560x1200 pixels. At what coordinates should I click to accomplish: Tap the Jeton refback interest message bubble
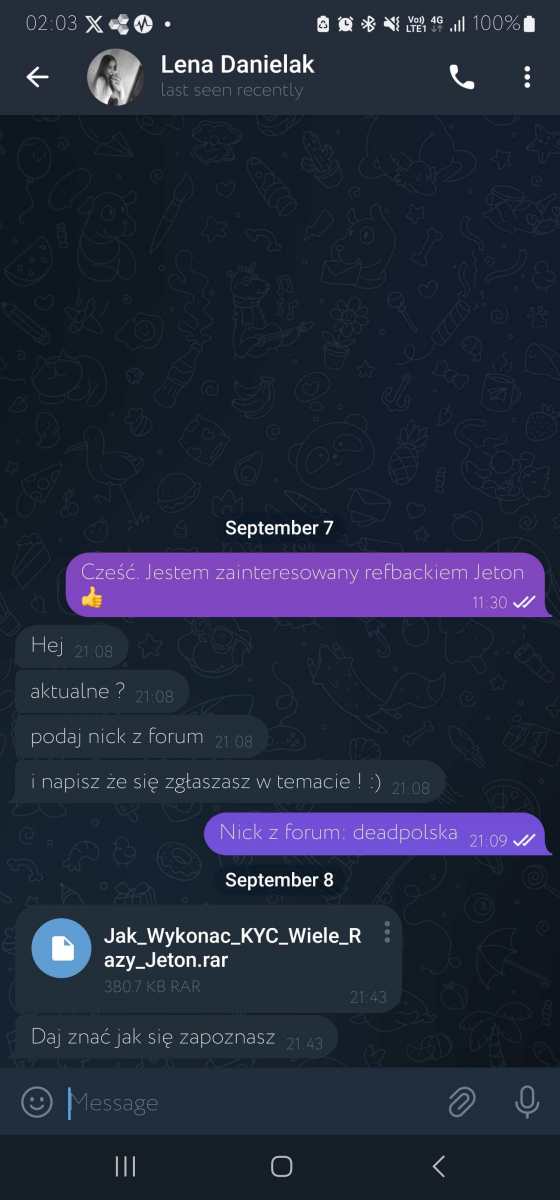pos(308,585)
